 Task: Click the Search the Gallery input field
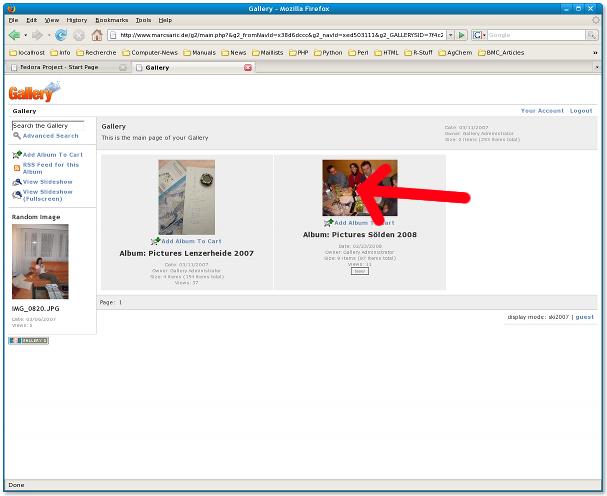point(53,126)
